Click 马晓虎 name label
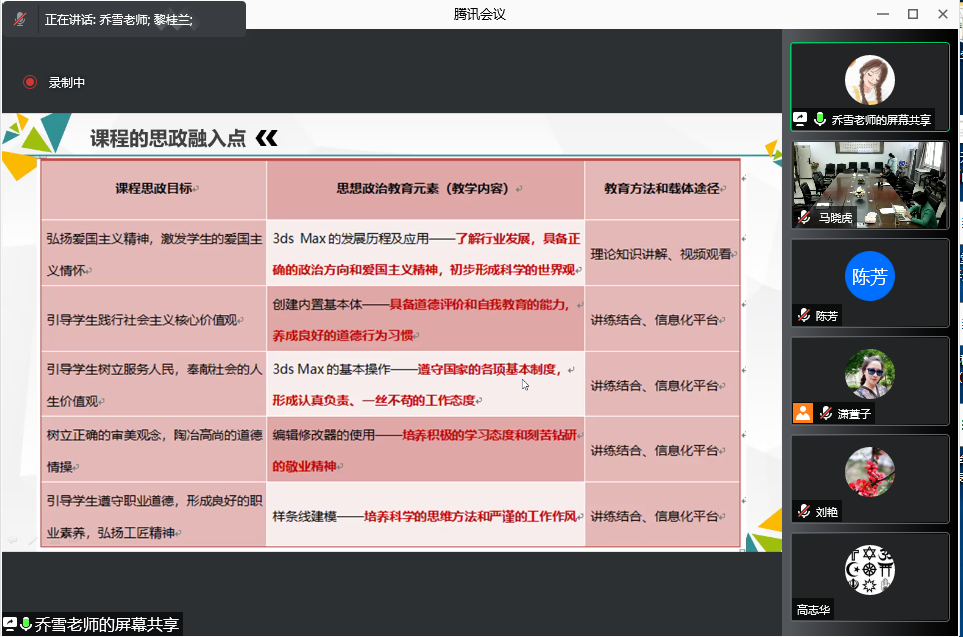This screenshot has height=637, width=963. point(835,218)
